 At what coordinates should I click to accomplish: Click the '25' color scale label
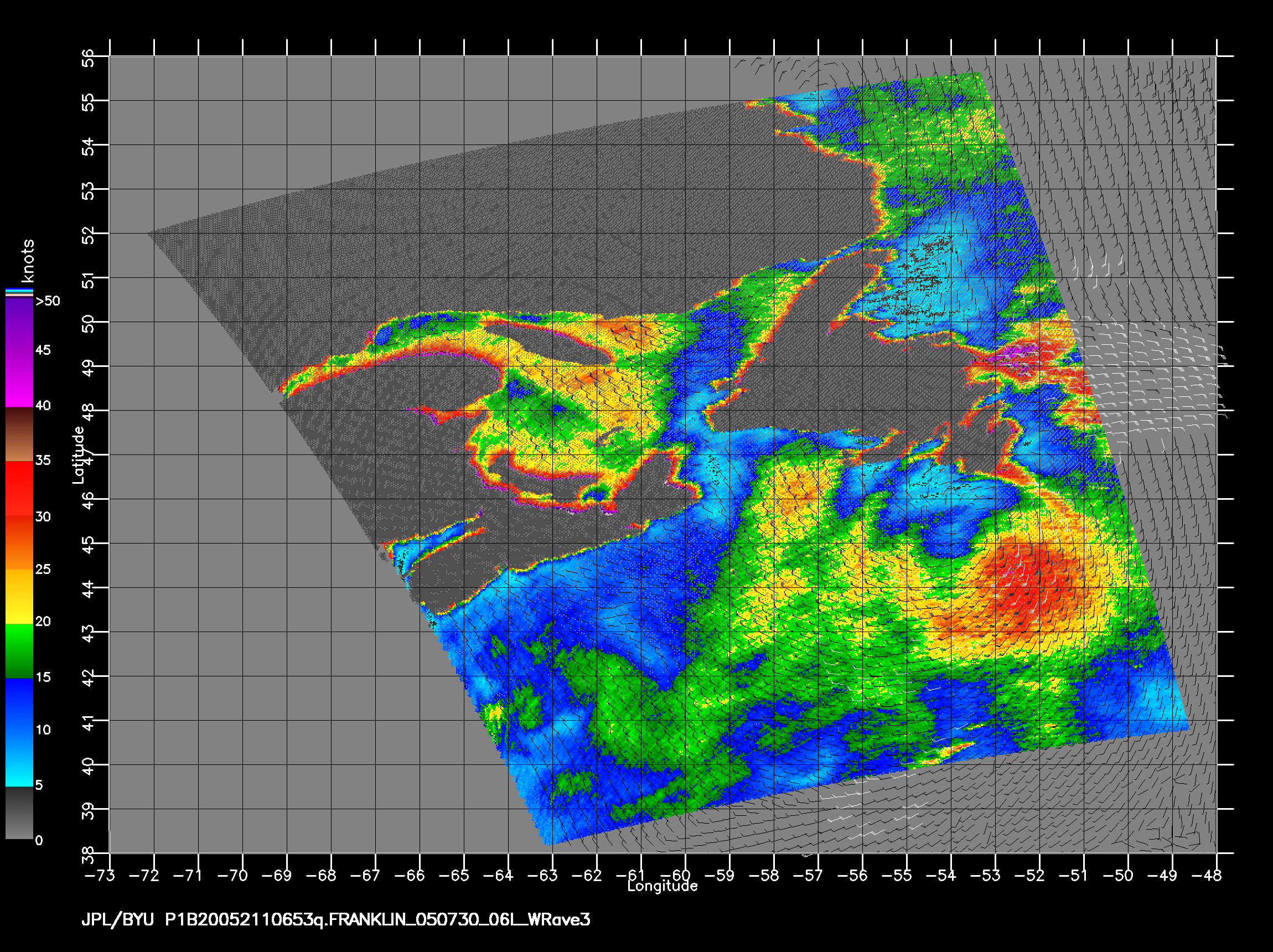(x=43, y=569)
